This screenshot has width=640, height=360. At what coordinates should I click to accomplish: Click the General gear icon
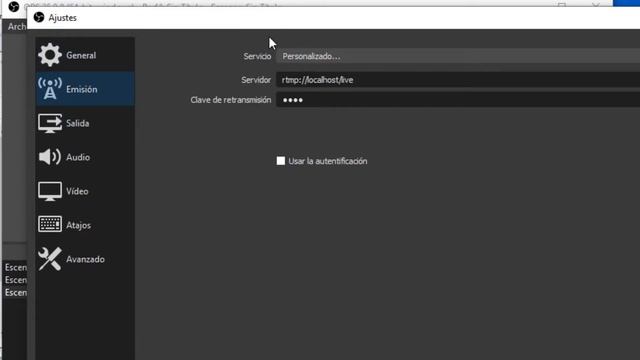tap(50, 55)
